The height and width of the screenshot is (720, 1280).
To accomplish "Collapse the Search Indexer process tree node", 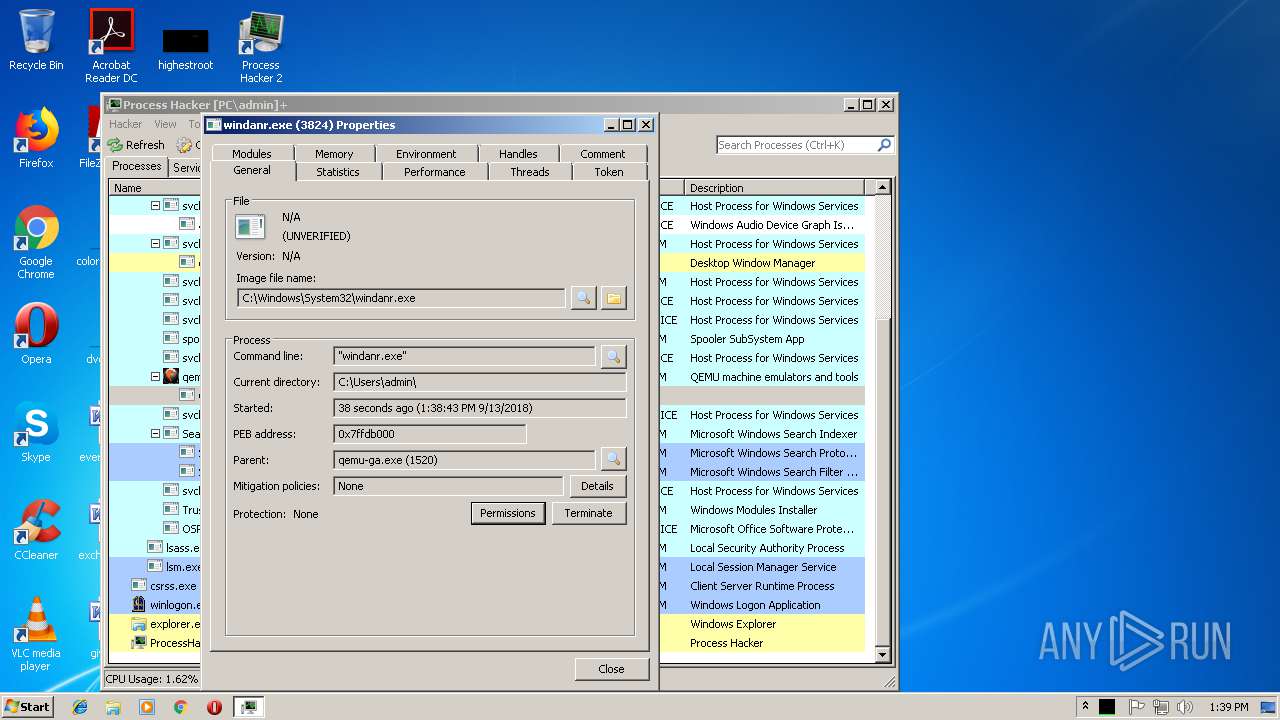I will [155, 434].
